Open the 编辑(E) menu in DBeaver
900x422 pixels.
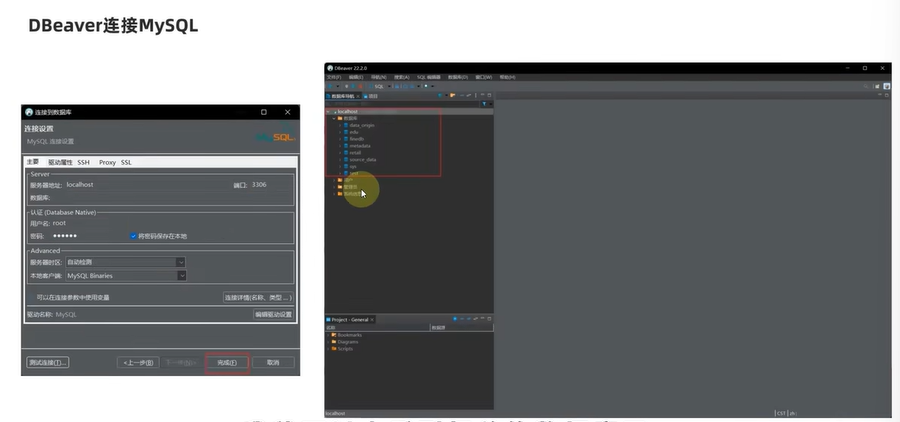[356, 77]
